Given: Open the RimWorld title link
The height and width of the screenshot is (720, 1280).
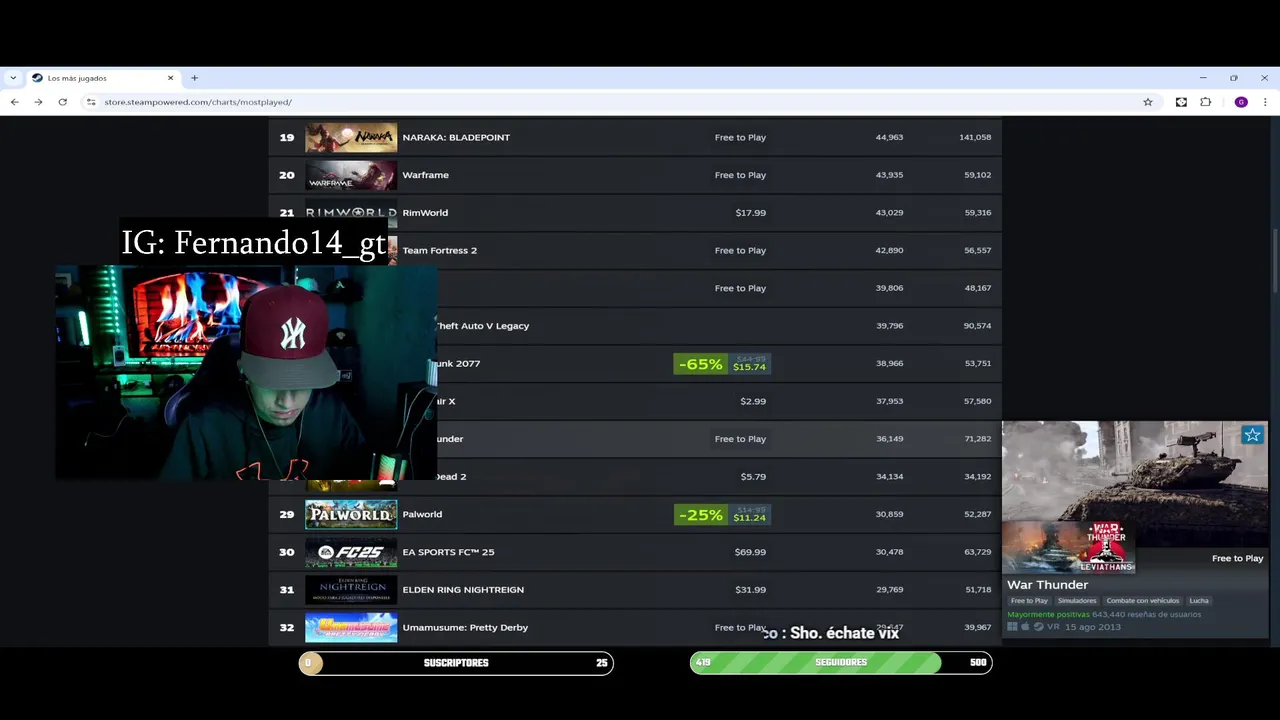Looking at the screenshot, I should click(x=425, y=213).
